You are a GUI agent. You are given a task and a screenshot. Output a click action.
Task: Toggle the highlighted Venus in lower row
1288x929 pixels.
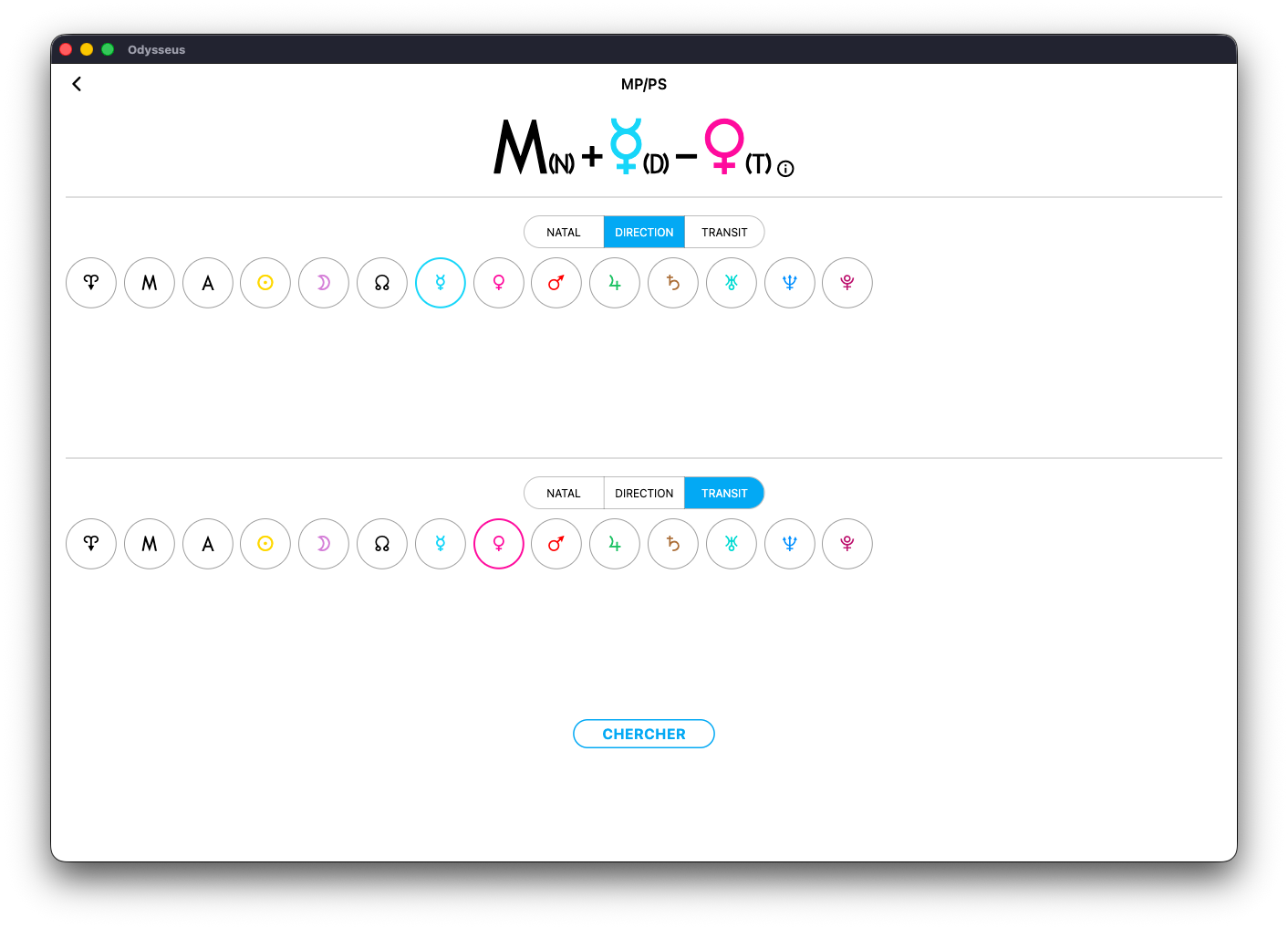coord(499,544)
